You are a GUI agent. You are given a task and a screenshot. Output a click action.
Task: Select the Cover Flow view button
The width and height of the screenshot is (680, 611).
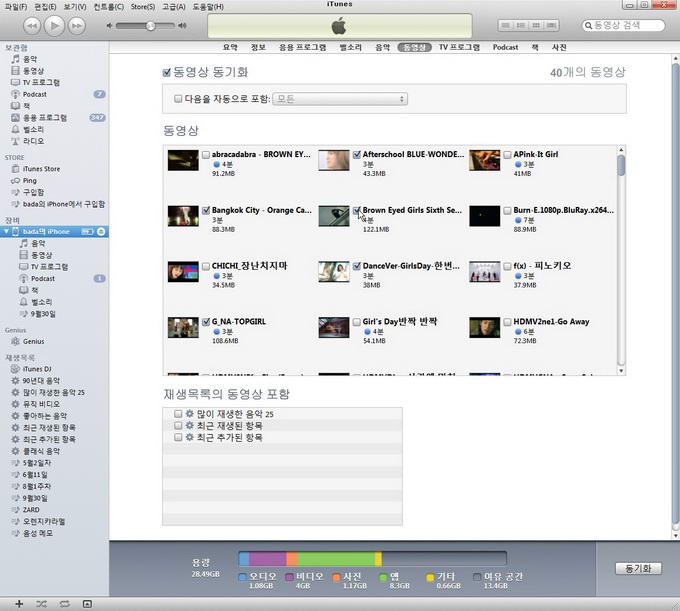click(551, 26)
